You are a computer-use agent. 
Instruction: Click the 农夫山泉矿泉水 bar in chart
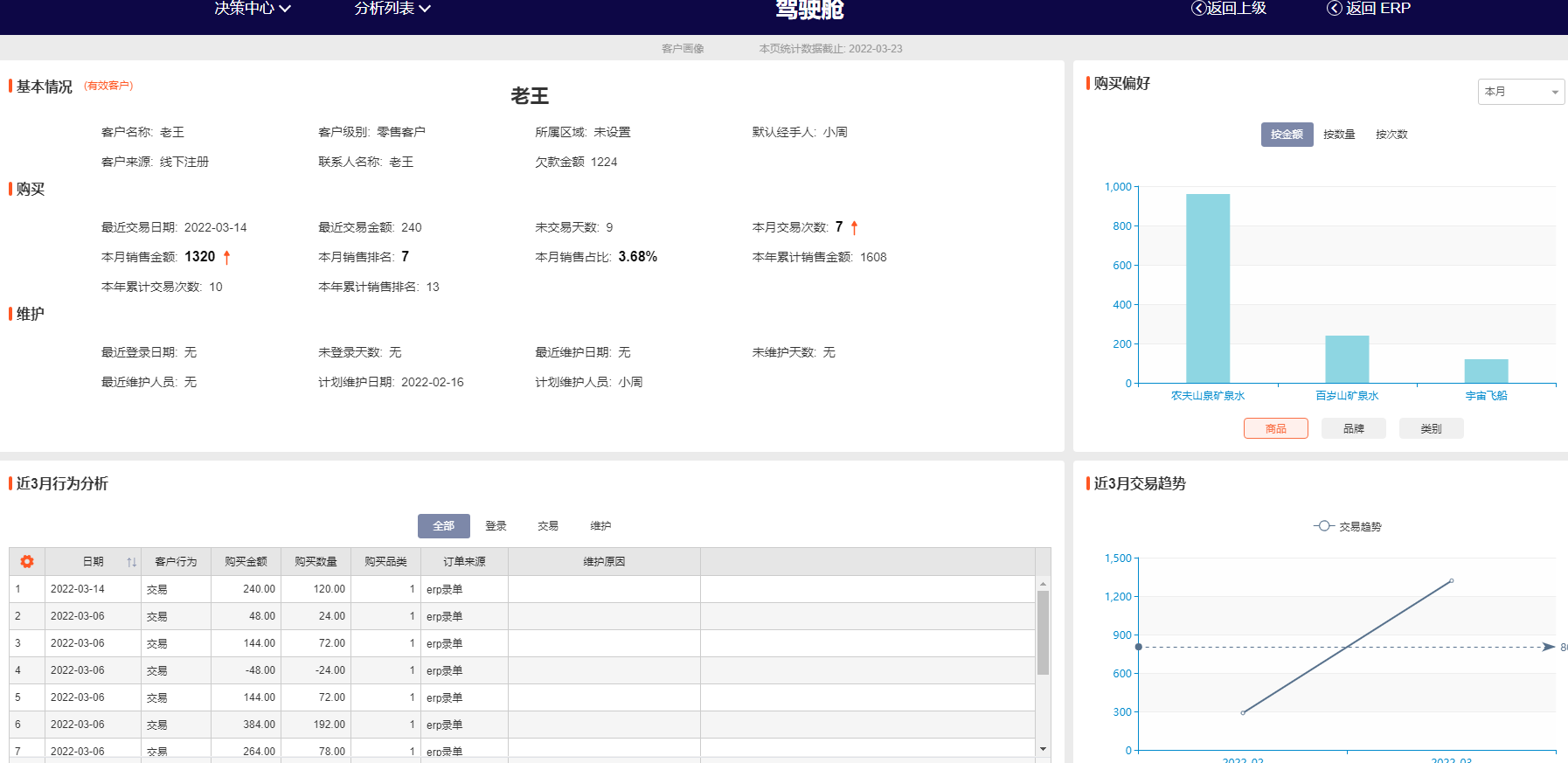pos(1207,288)
